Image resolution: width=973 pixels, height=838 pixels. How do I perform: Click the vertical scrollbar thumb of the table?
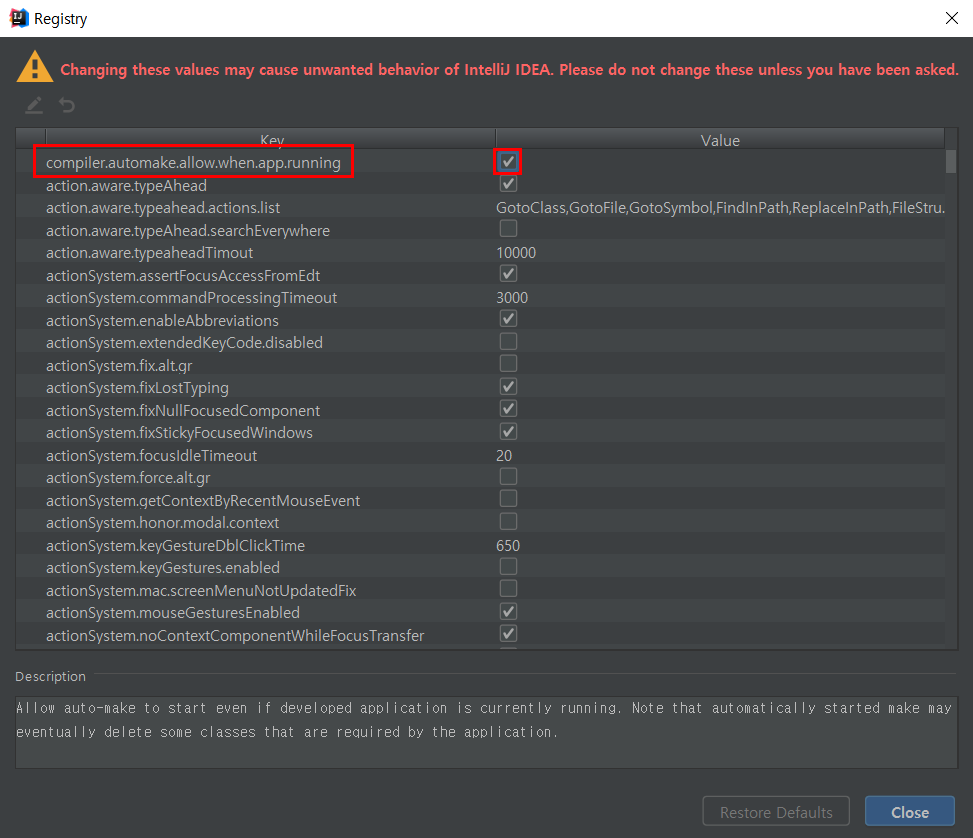click(x=951, y=161)
